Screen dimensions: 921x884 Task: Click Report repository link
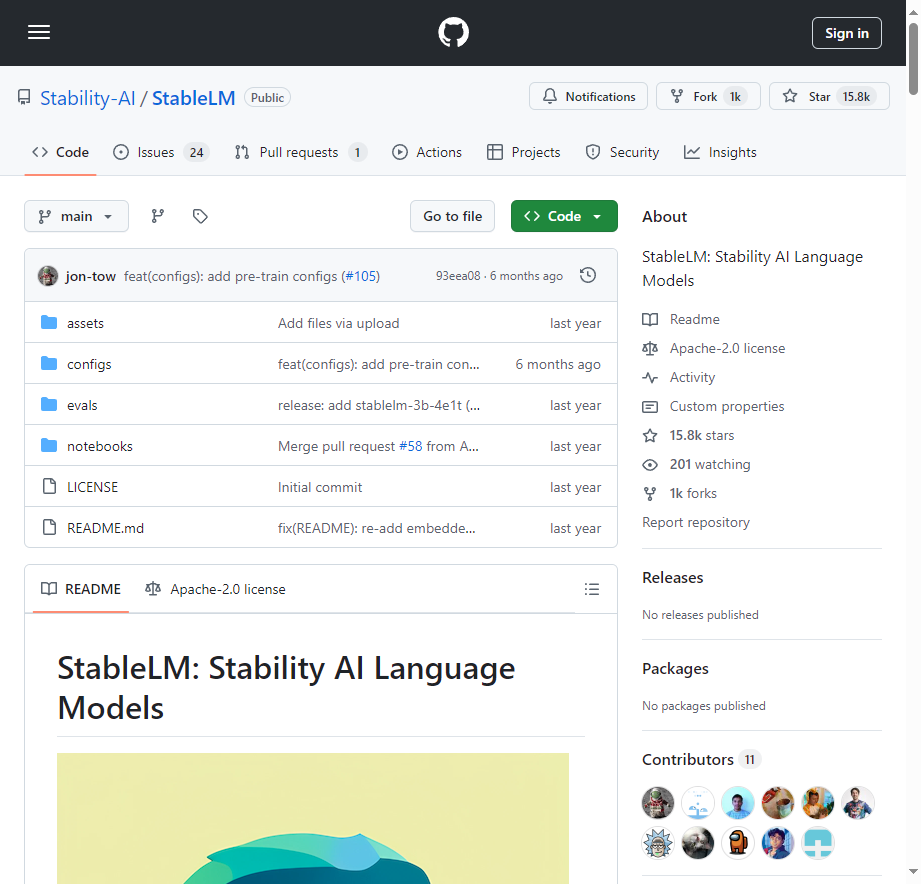(x=695, y=522)
